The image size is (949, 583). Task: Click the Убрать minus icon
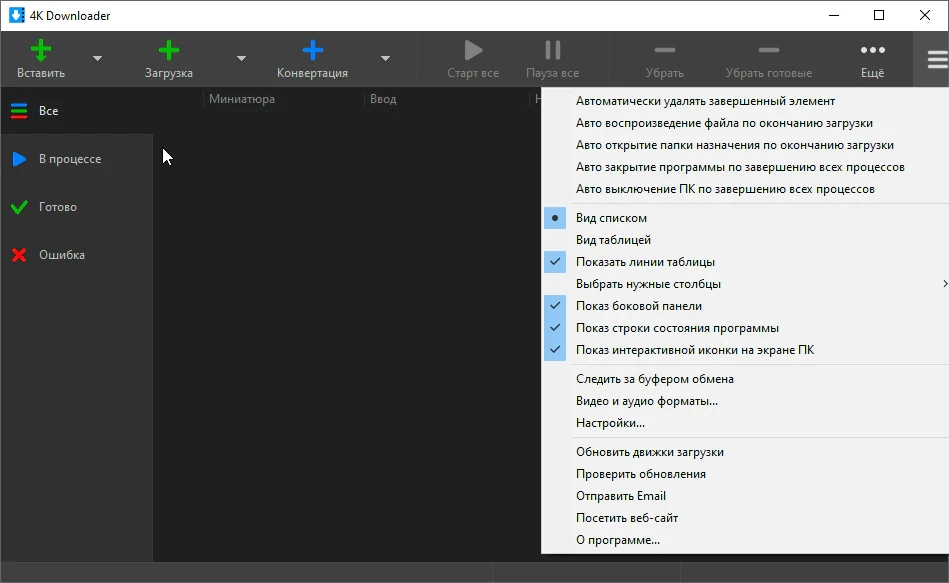coord(665,50)
